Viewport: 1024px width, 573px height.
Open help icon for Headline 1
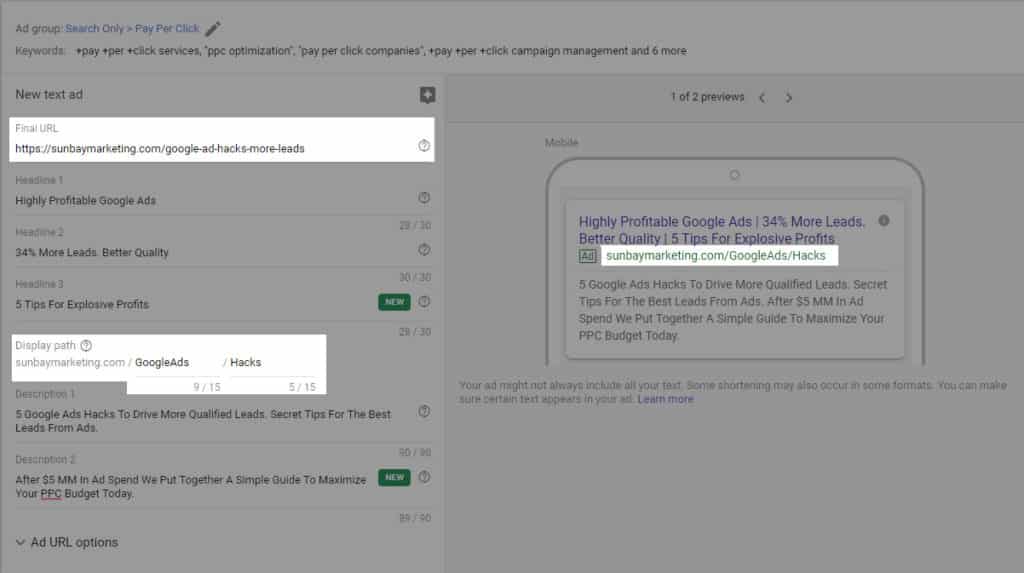424,197
